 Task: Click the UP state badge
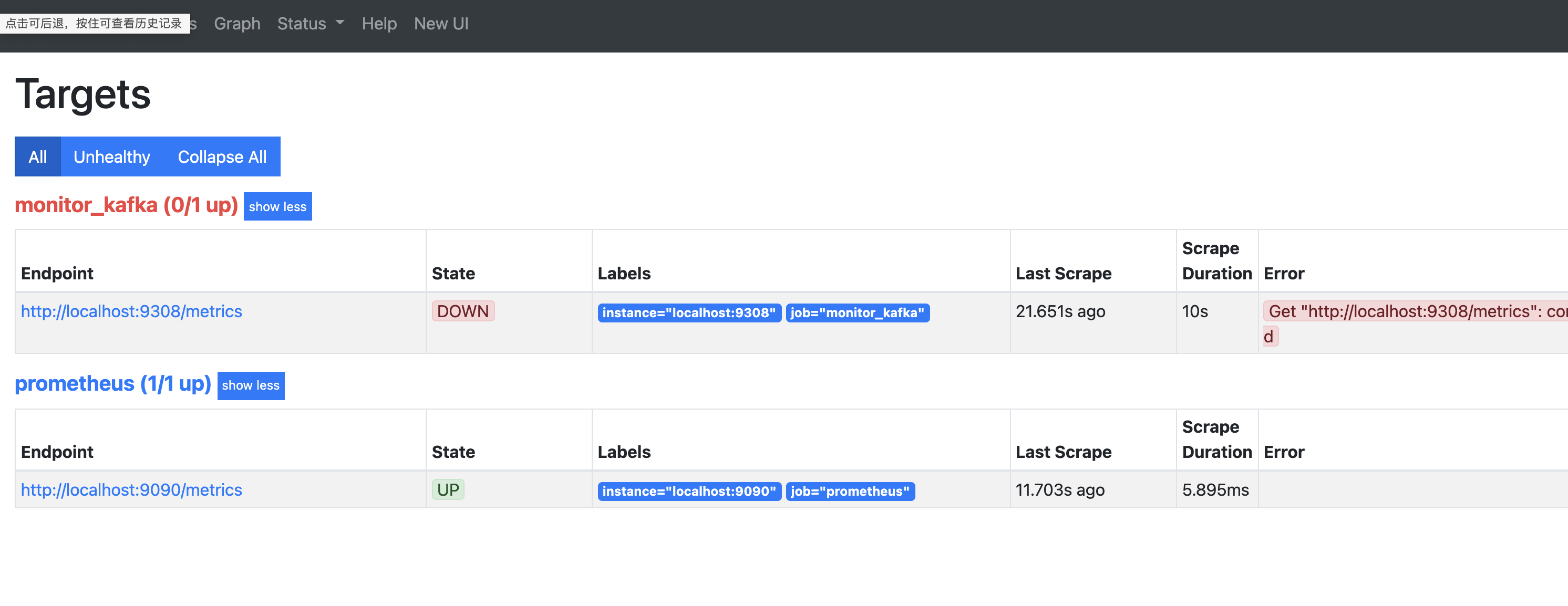pyautogui.click(x=448, y=490)
